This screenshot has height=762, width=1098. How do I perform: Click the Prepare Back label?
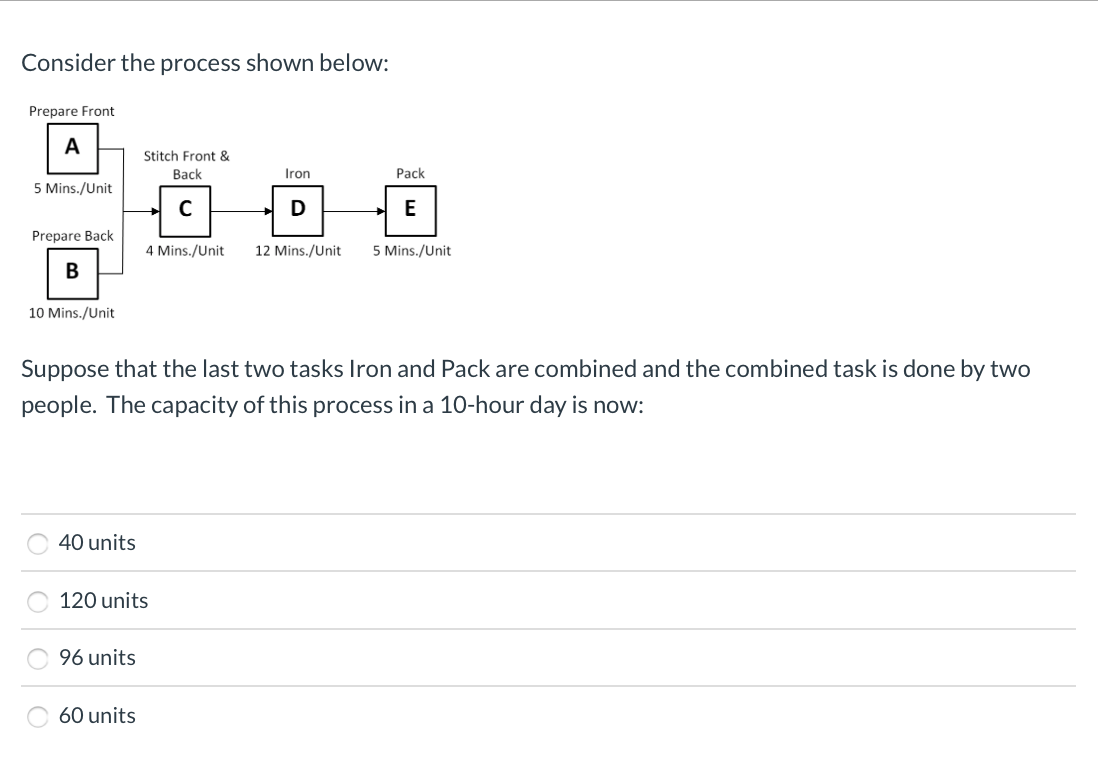72,236
